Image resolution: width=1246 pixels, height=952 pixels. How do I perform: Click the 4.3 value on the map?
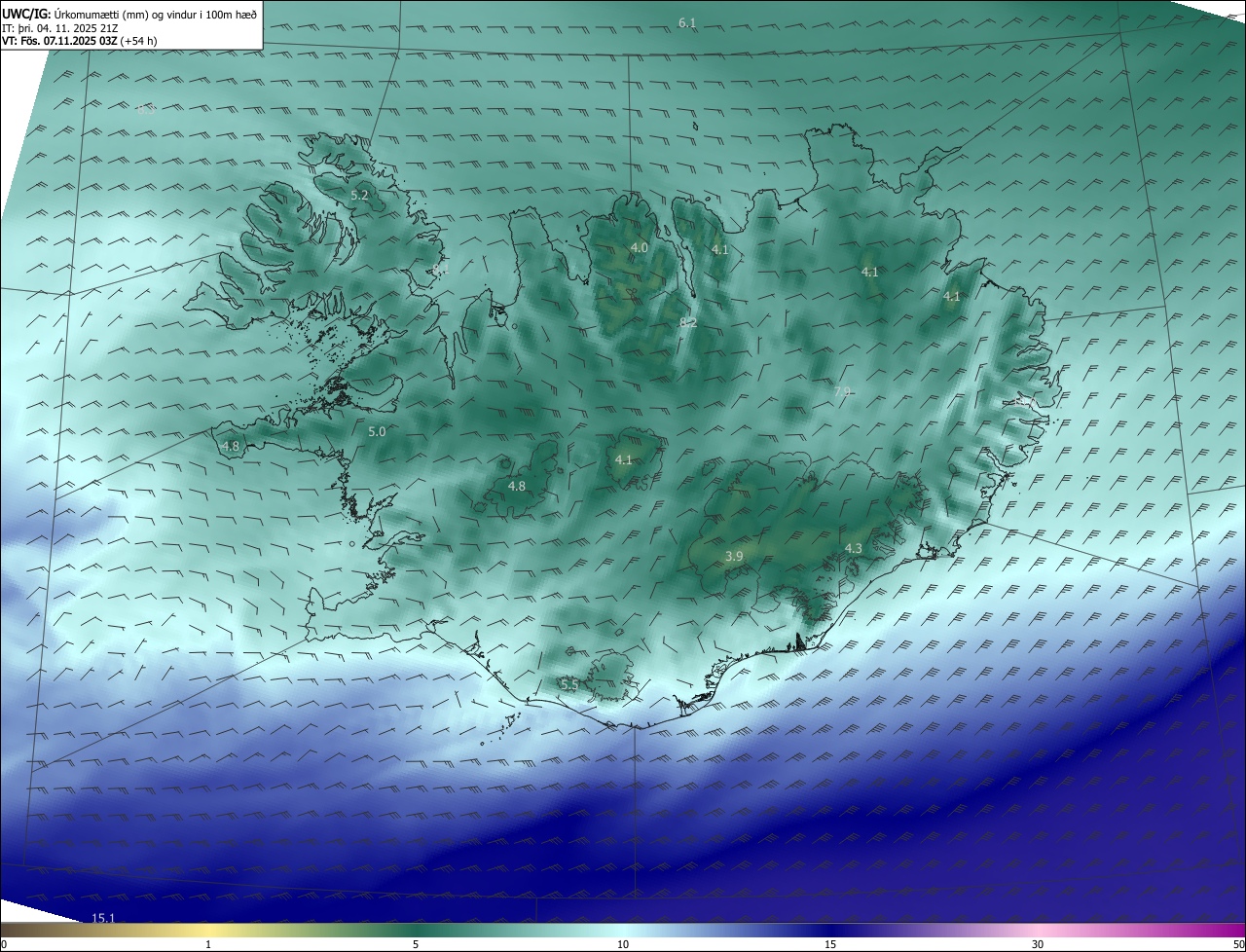pyautogui.click(x=854, y=548)
